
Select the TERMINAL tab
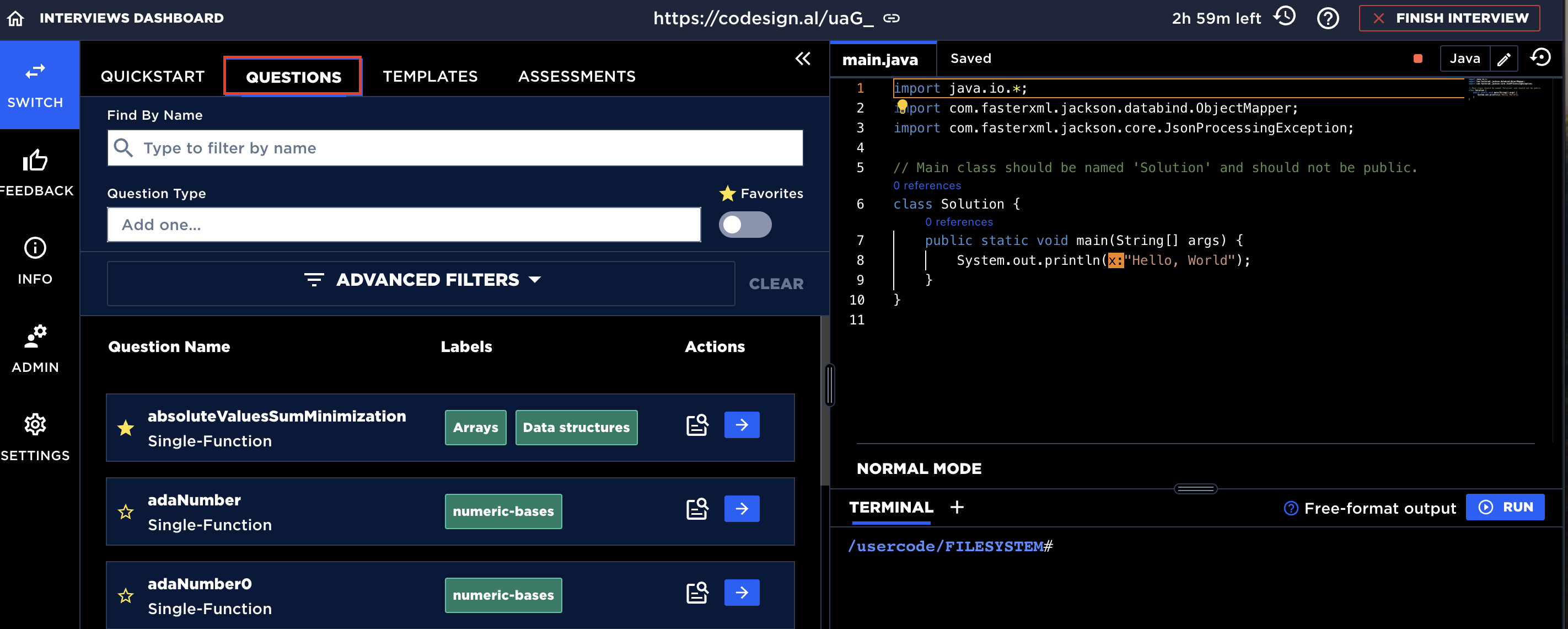[891, 508]
